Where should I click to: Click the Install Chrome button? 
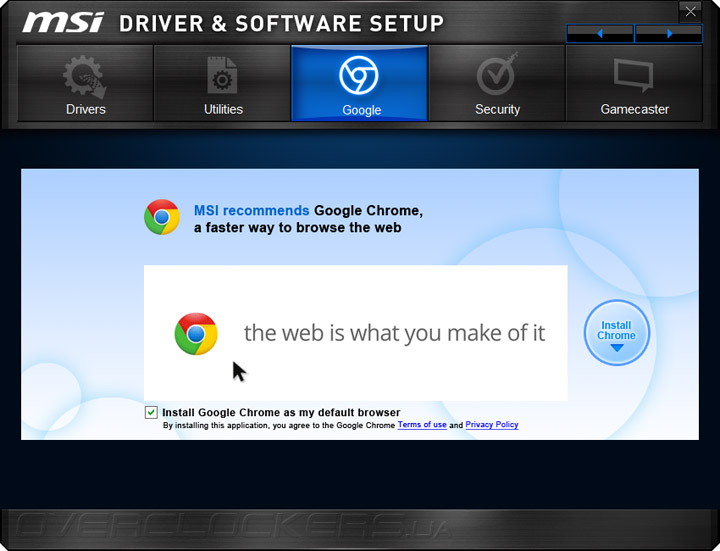pyautogui.click(x=617, y=332)
